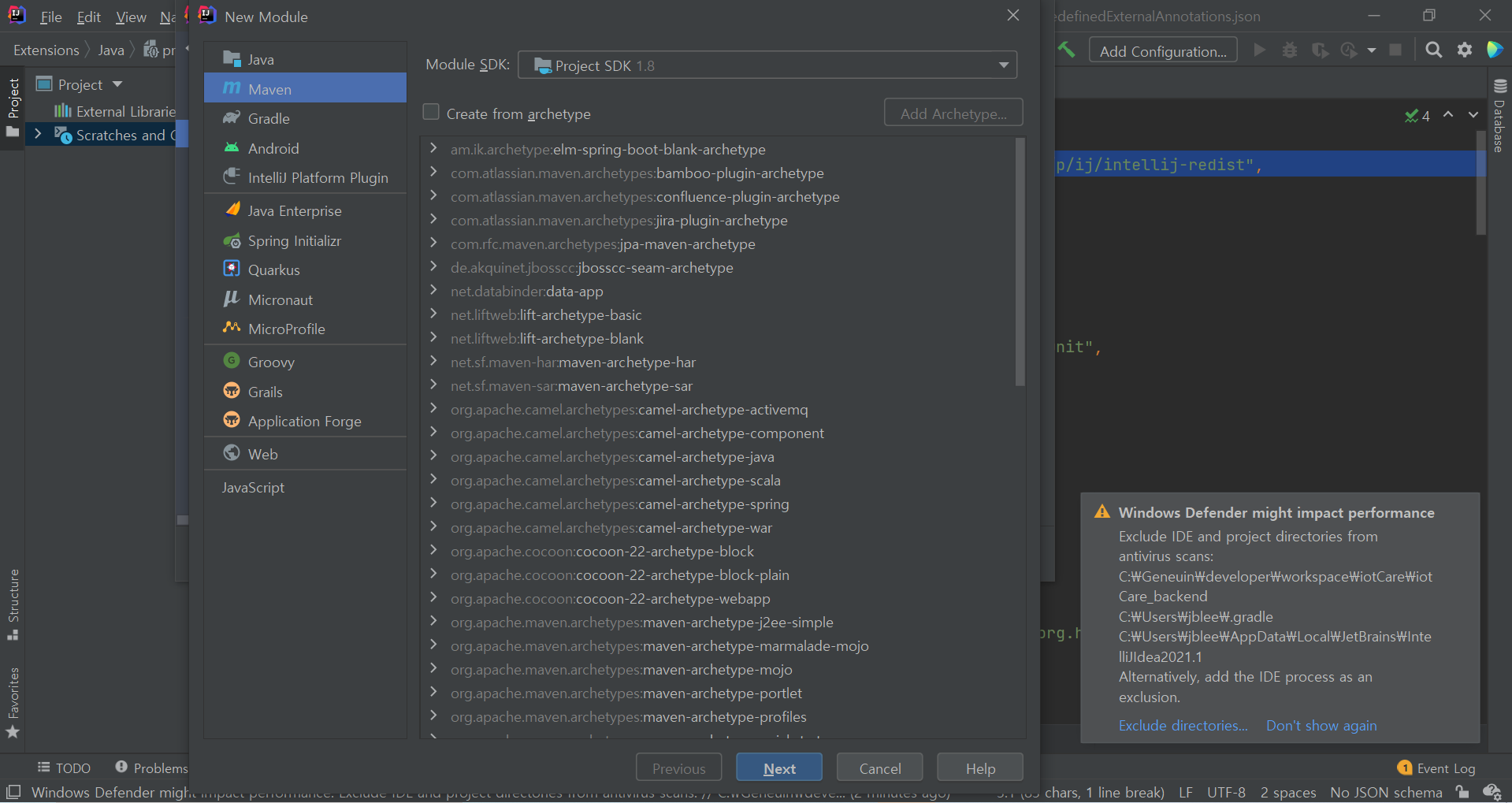Pick the Spring Initializr generator
Viewport: 1512px width, 803px height.
pyautogui.click(x=305, y=240)
